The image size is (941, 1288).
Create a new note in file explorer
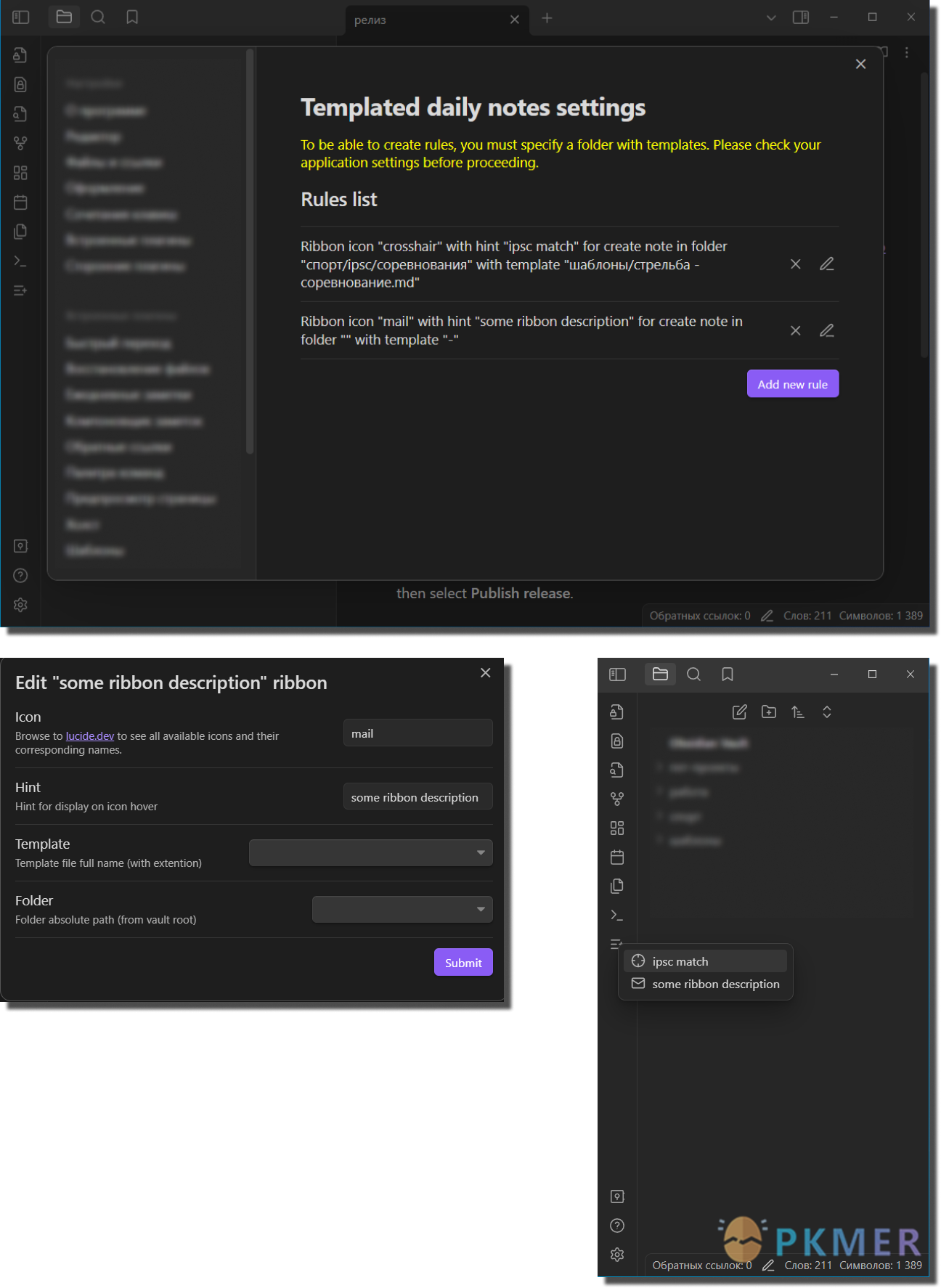(739, 712)
